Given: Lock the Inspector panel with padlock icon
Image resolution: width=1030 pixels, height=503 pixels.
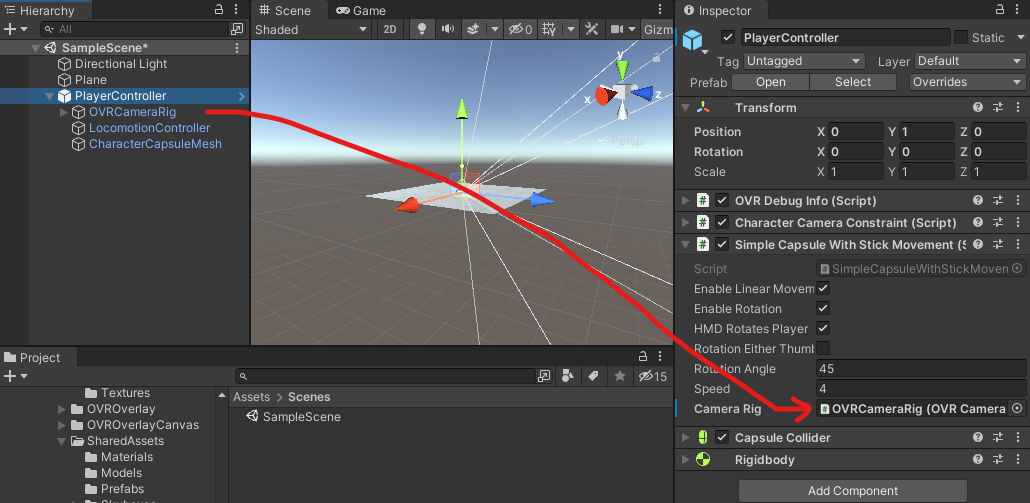Looking at the screenshot, I should pos(998,10).
